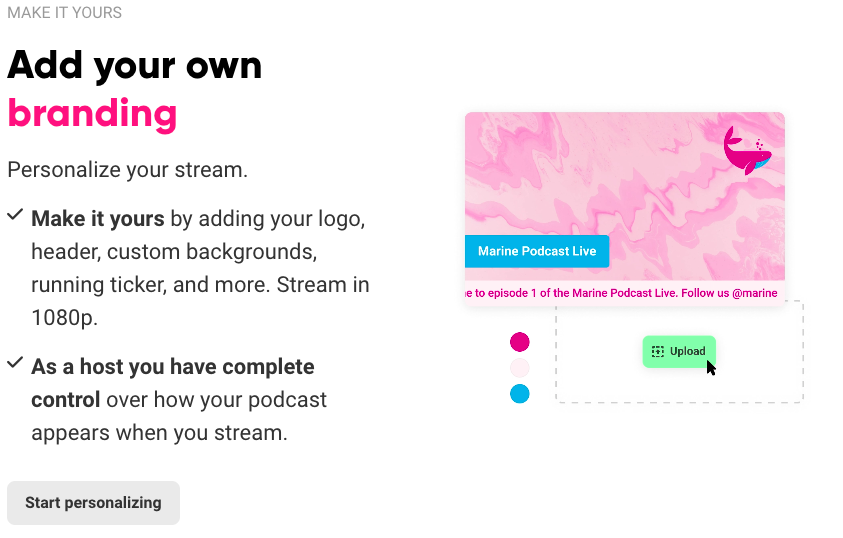843x538 pixels.
Task: Select the magenta color swatch
Action: coord(519,343)
